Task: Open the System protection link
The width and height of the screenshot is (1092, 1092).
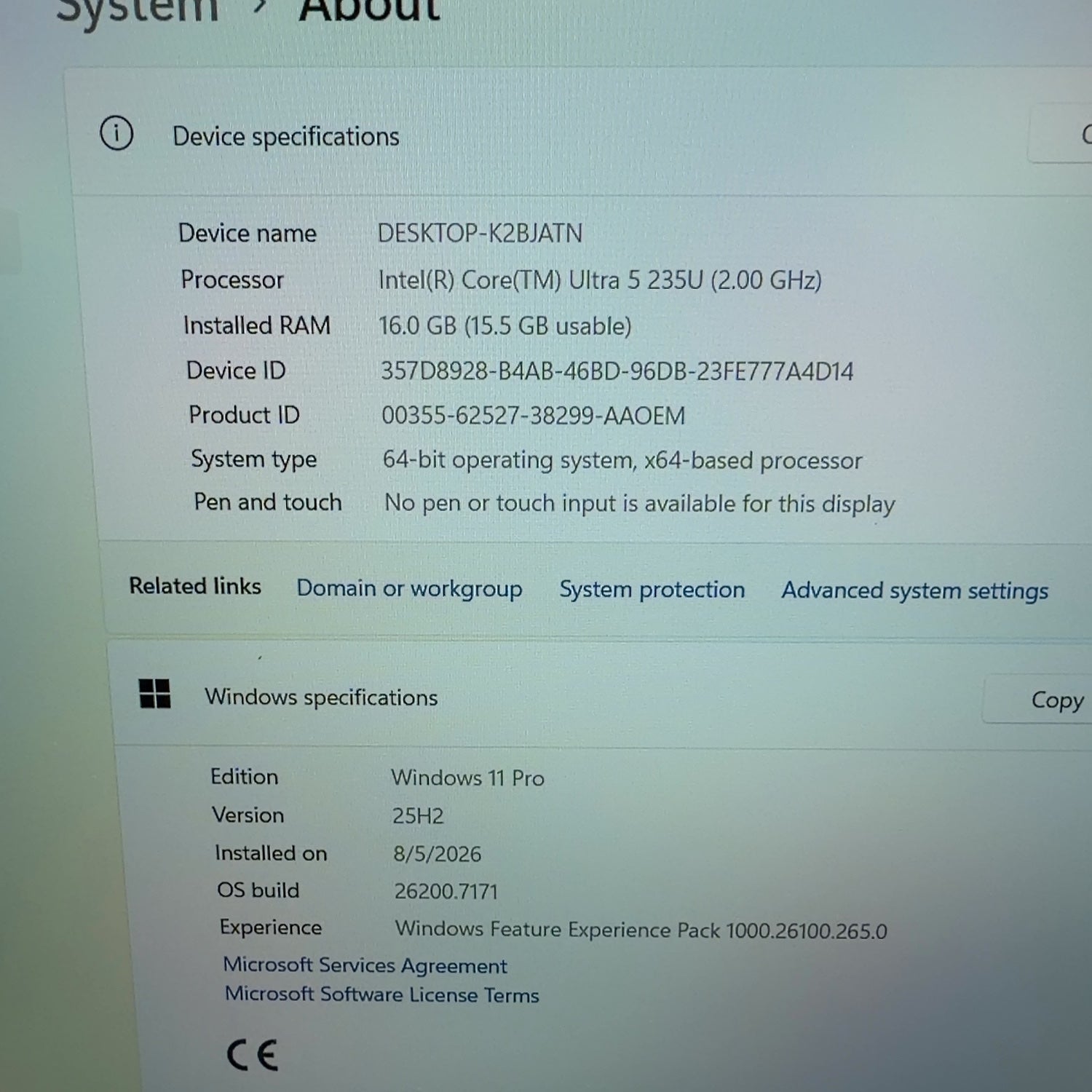Action: 652,589
